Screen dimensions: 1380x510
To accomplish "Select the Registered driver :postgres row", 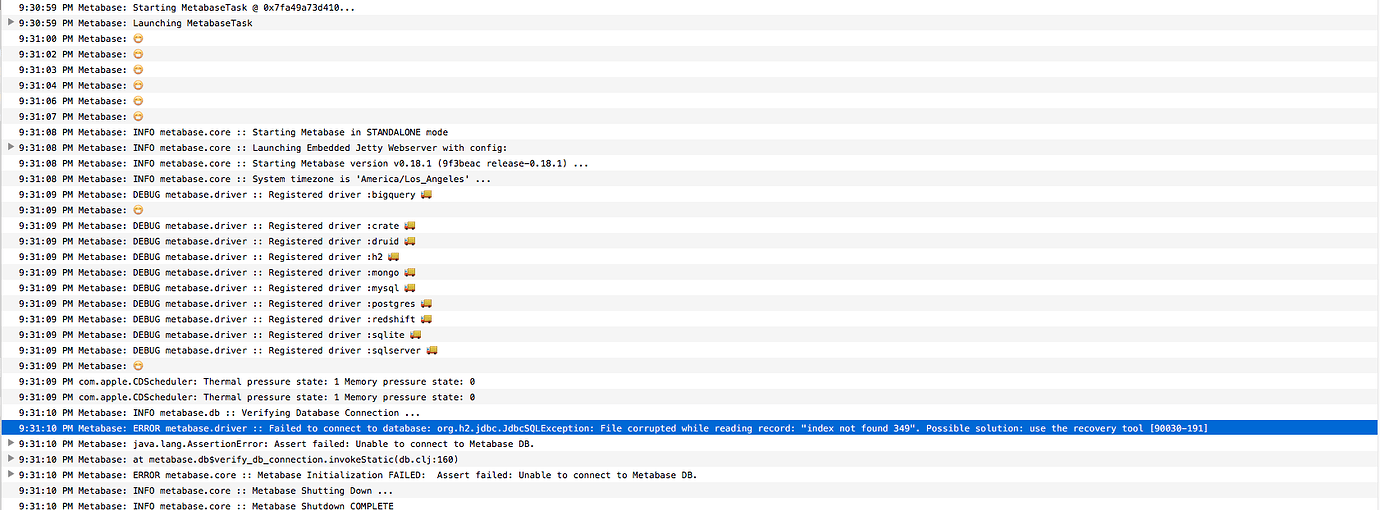I will (x=690, y=303).
